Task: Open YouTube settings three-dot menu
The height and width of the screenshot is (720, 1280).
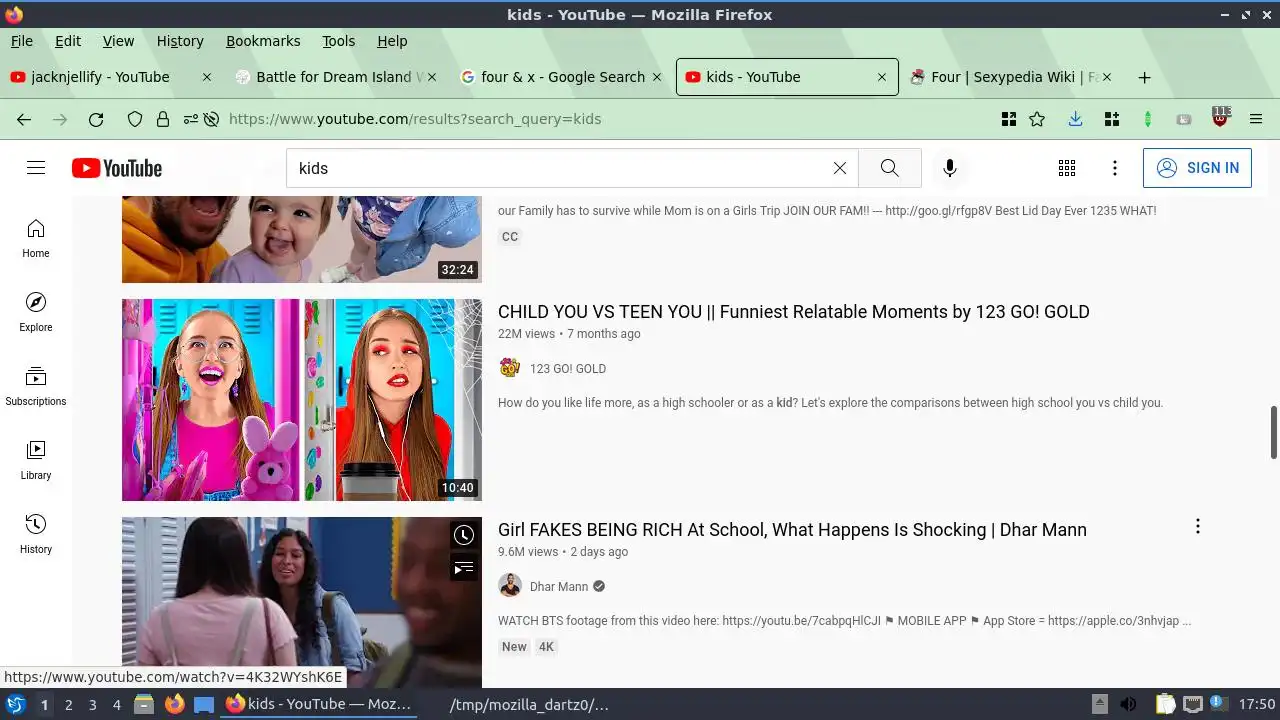Action: (x=1115, y=168)
